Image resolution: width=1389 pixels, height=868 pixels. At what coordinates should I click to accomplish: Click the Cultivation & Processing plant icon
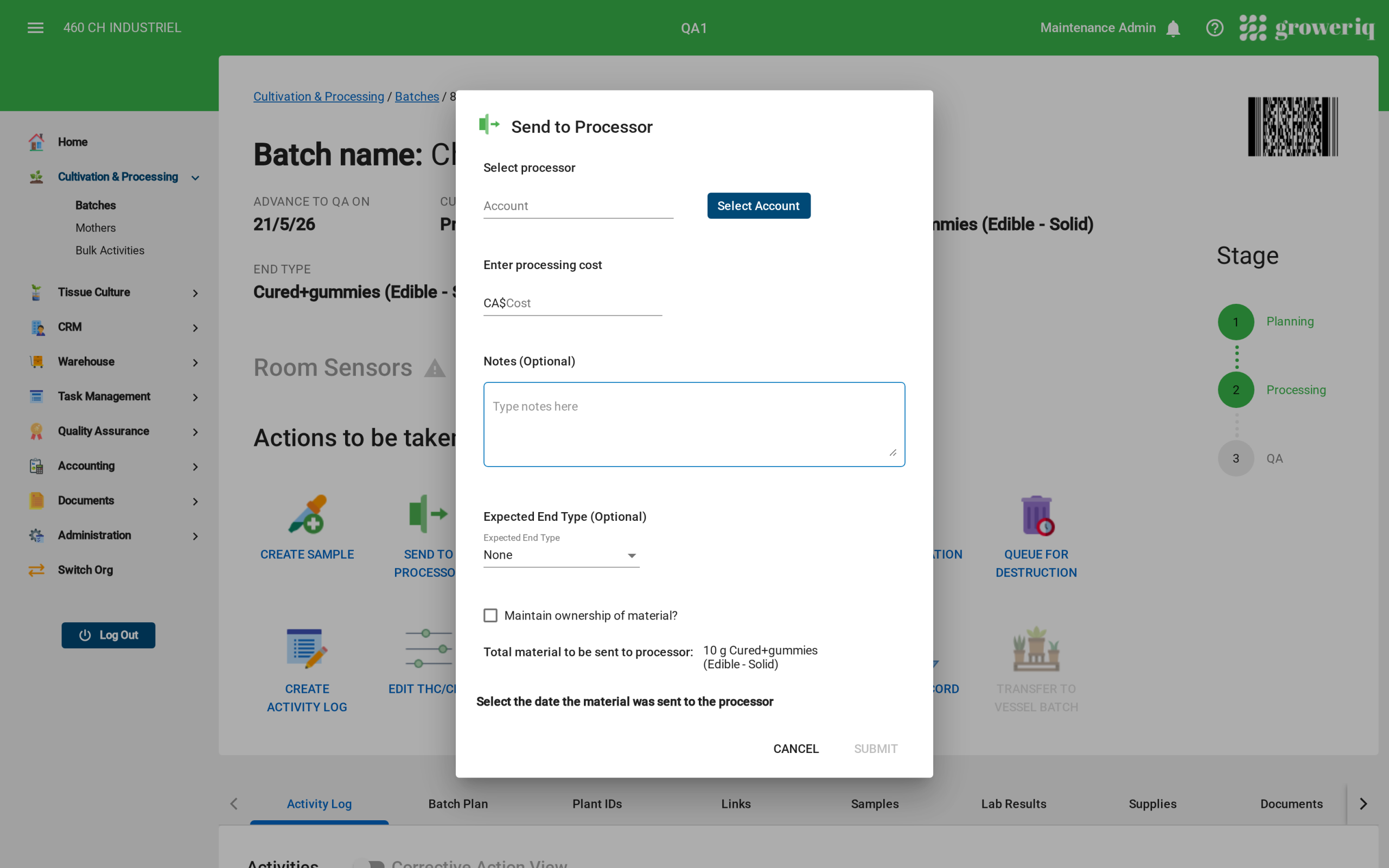(x=37, y=177)
